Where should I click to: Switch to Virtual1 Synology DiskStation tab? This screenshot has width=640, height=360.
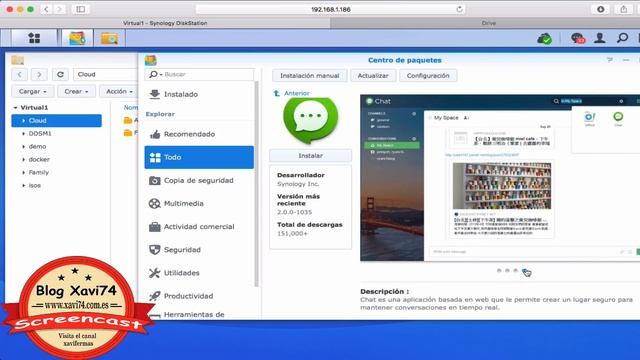click(165, 23)
